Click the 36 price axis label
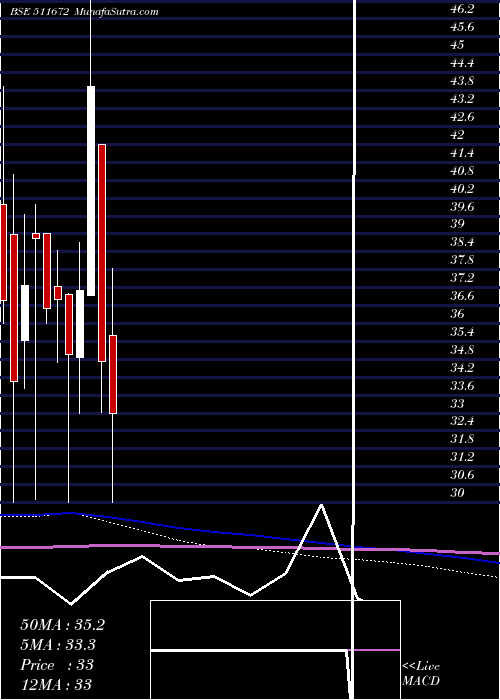 coord(457,314)
